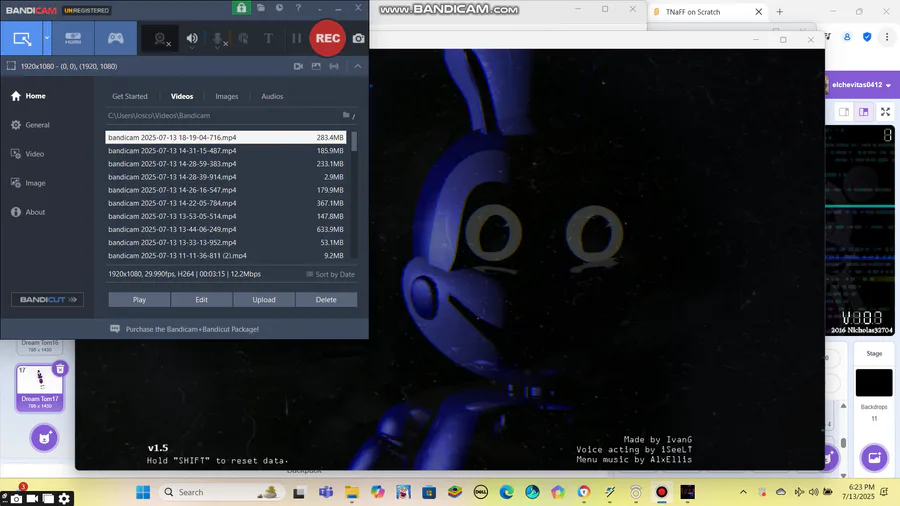Open output folder icon beside path
Viewport: 900px width, 506px height.
coord(346,115)
